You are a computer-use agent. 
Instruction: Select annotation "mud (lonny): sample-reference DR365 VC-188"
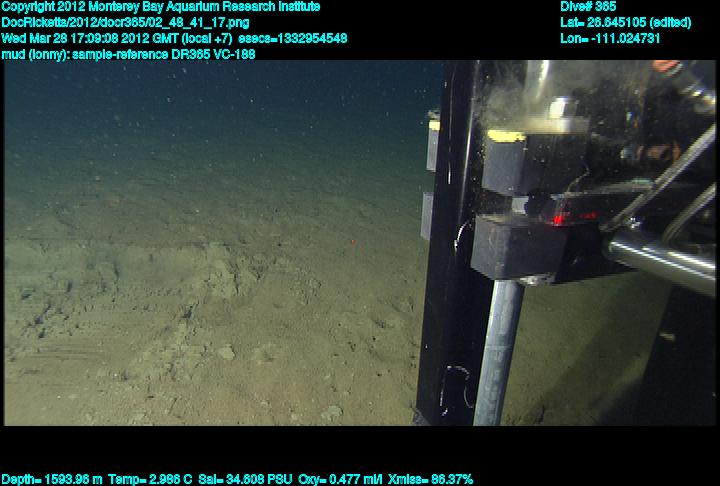pyautogui.click(x=128, y=54)
